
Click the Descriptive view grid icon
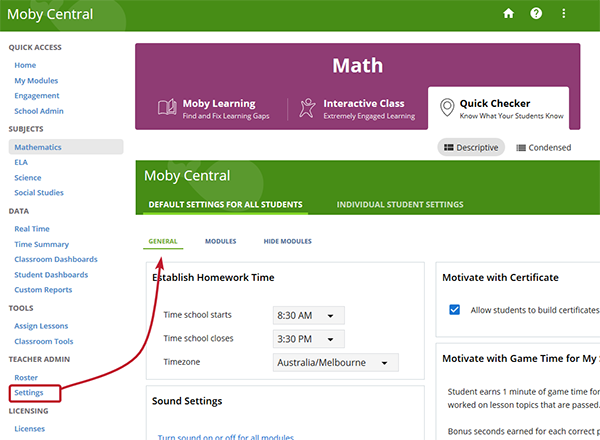click(x=448, y=148)
